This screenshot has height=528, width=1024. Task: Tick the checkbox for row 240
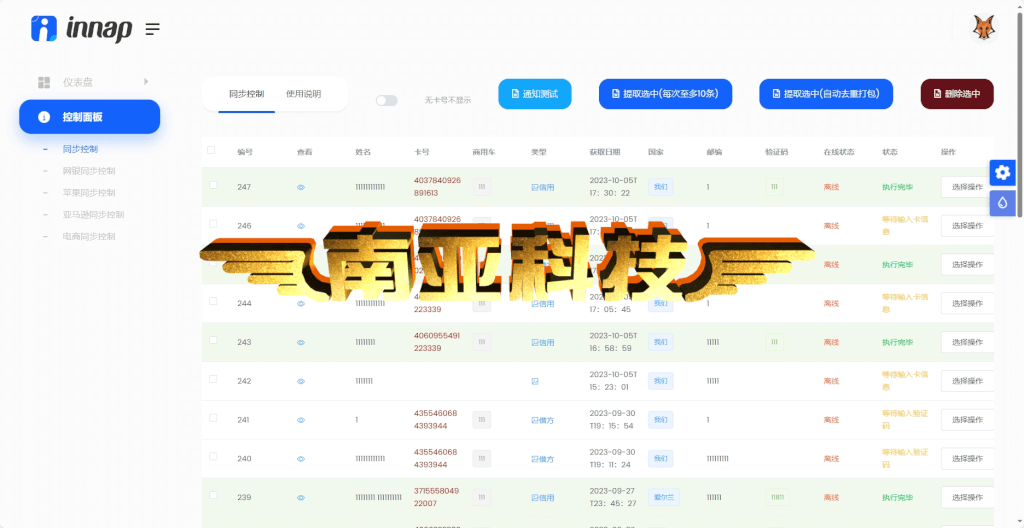click(x=213, y=456)
